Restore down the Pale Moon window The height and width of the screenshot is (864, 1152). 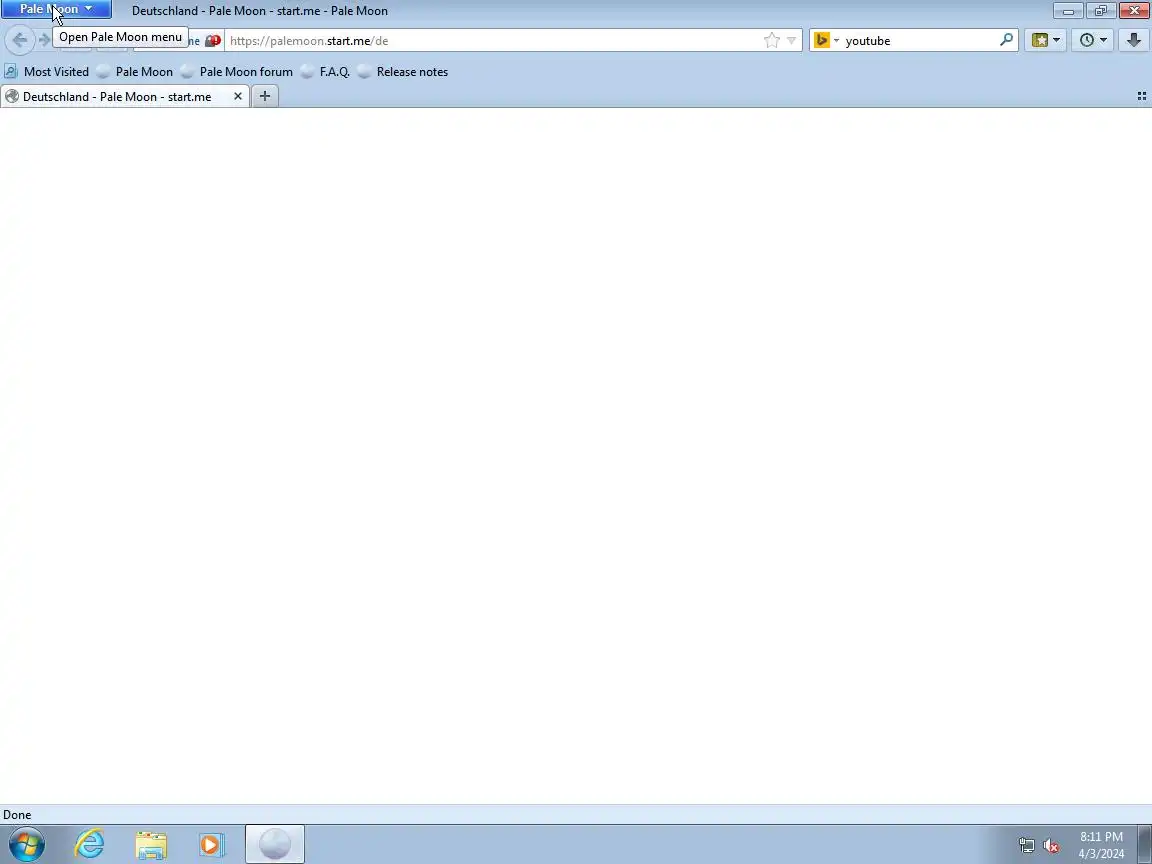[x=1101, y=10]
